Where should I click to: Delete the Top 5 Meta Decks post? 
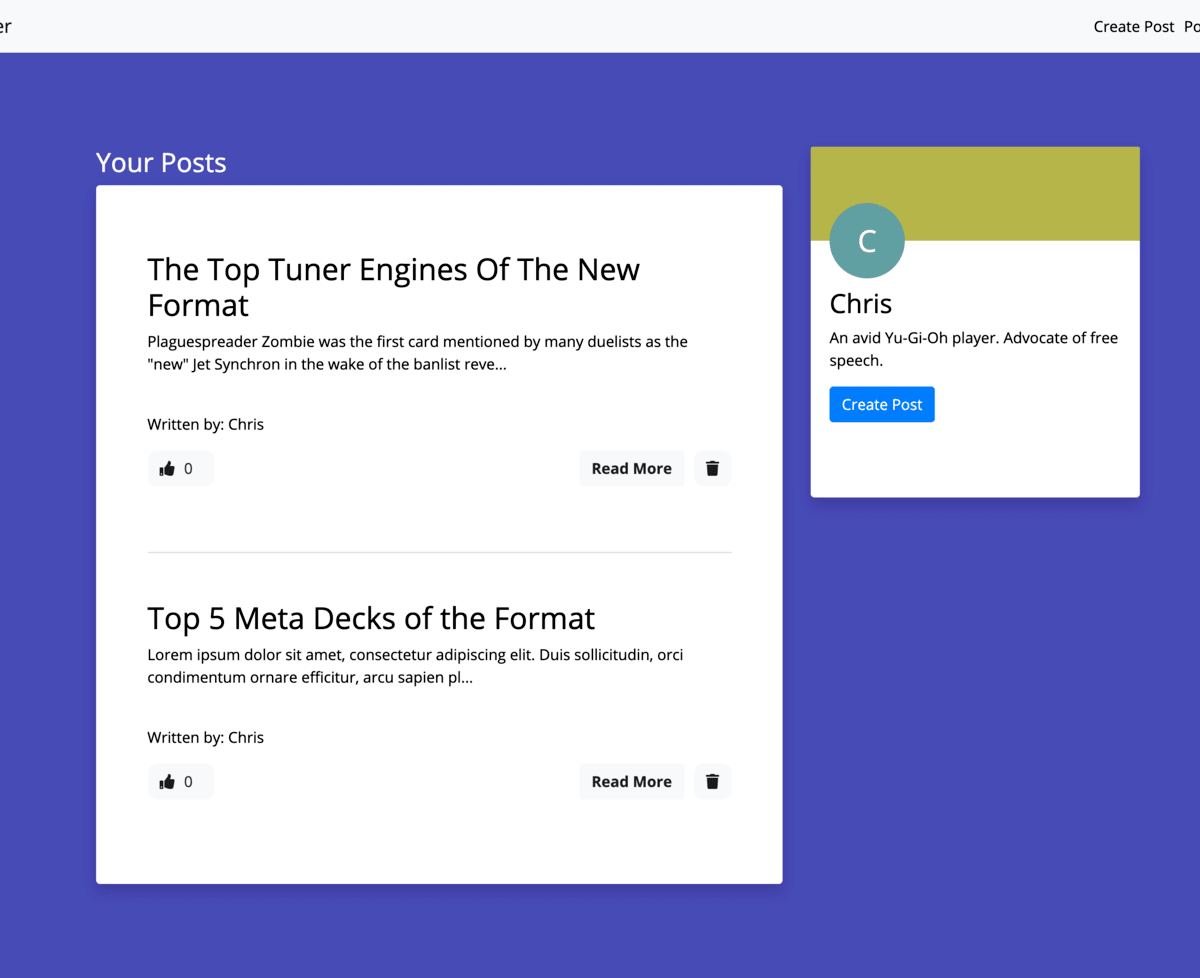point(713,781)
